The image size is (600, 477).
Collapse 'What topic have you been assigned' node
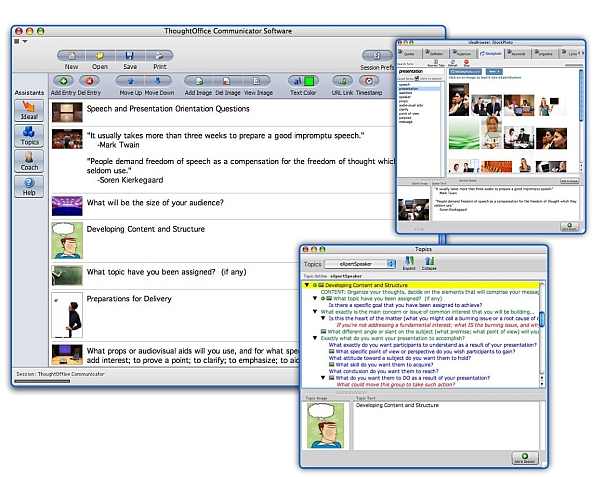(x=315, y=298)
